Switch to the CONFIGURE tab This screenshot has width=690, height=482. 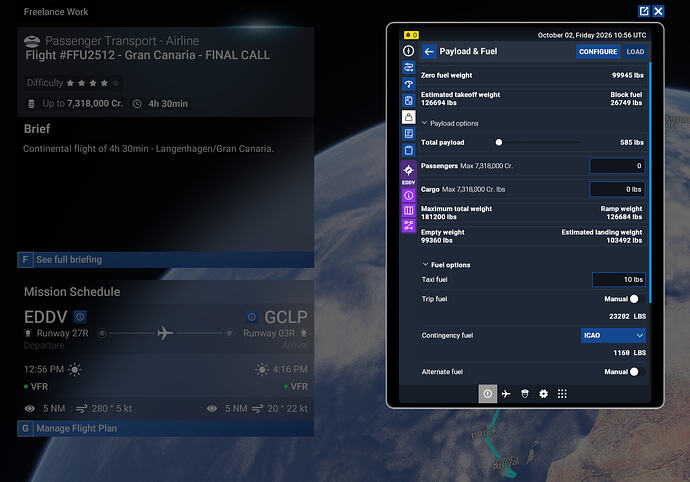(x=598, y=52)
